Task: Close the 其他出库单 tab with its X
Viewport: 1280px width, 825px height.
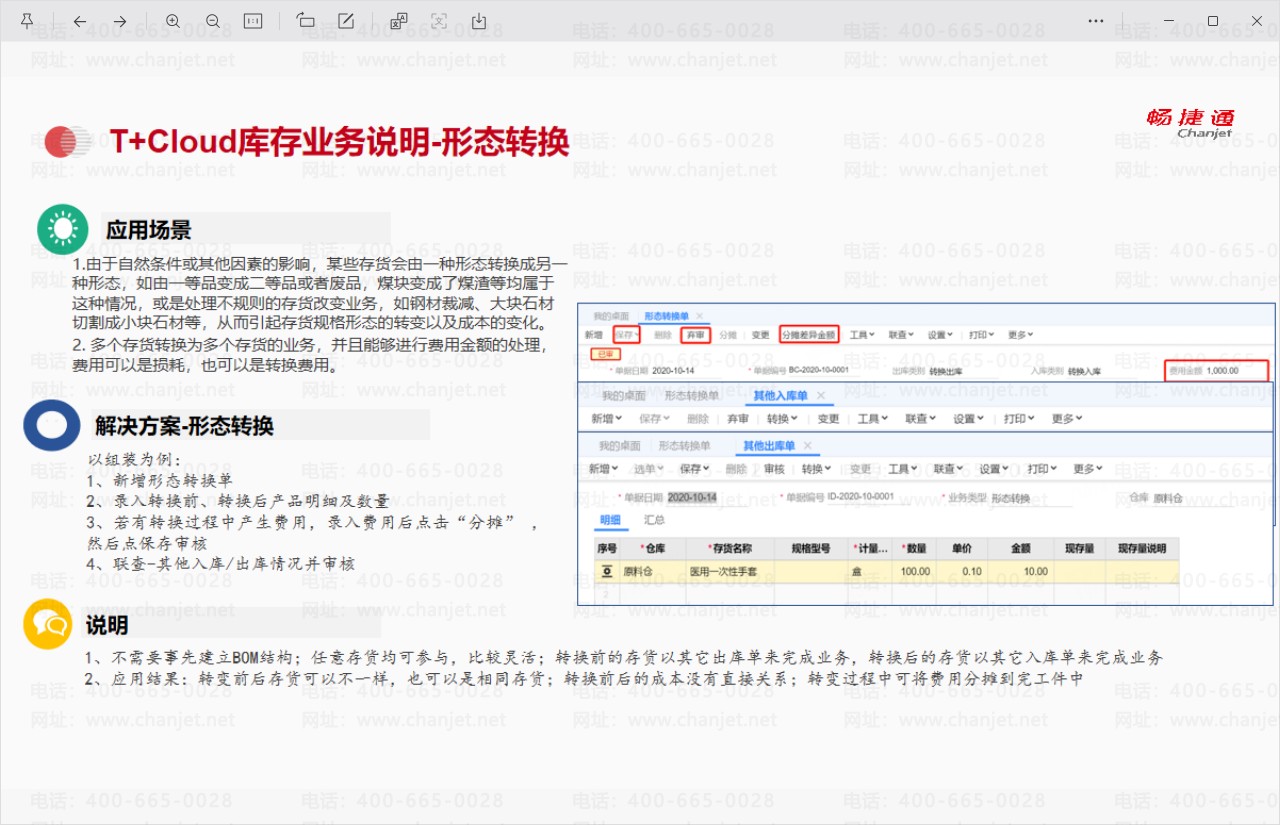Action: [x=807, y=445]
